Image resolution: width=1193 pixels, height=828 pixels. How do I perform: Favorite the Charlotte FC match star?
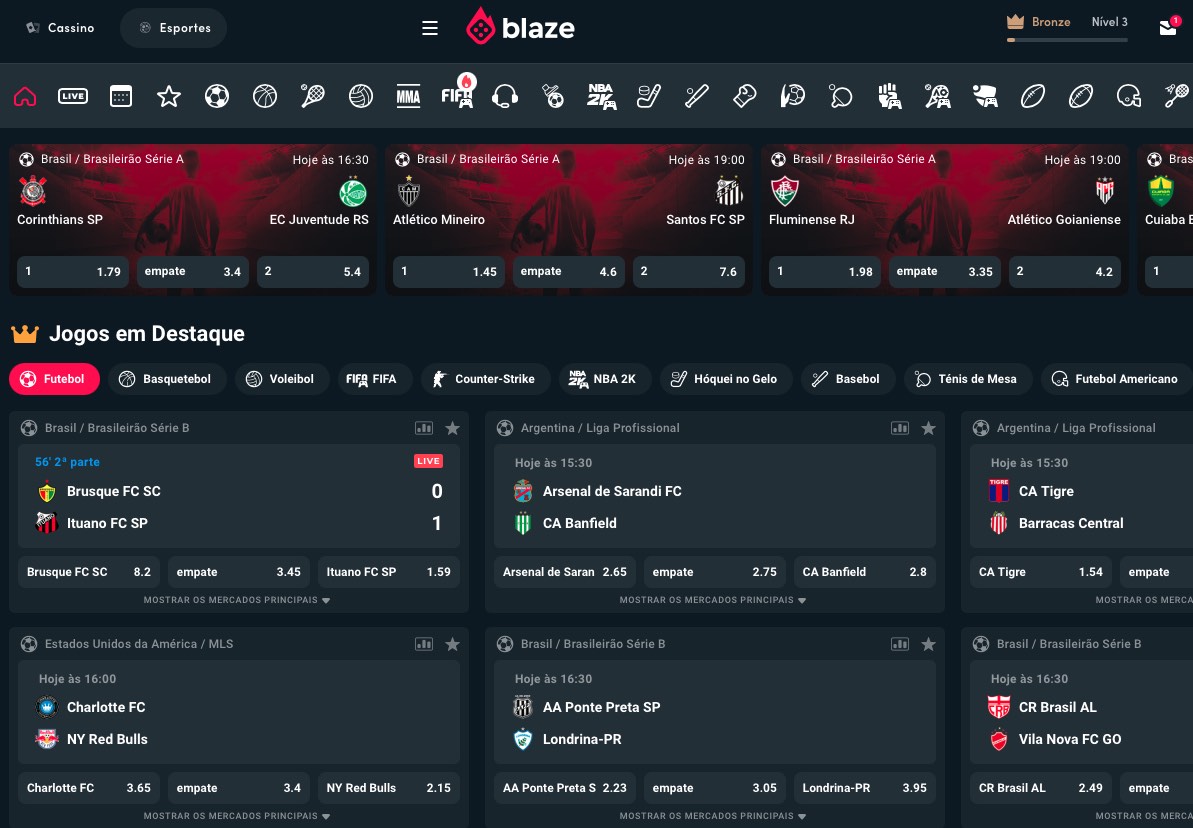click(x=453, y=644)
